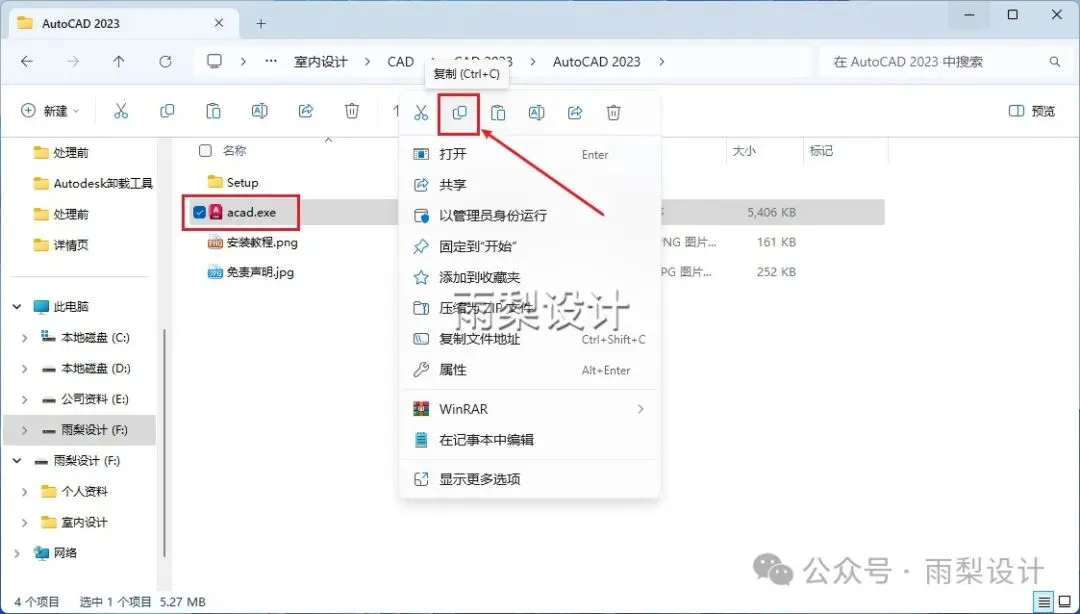
Task: Choose 以管理员身份运行 from context menu
Action: point(529,216)
